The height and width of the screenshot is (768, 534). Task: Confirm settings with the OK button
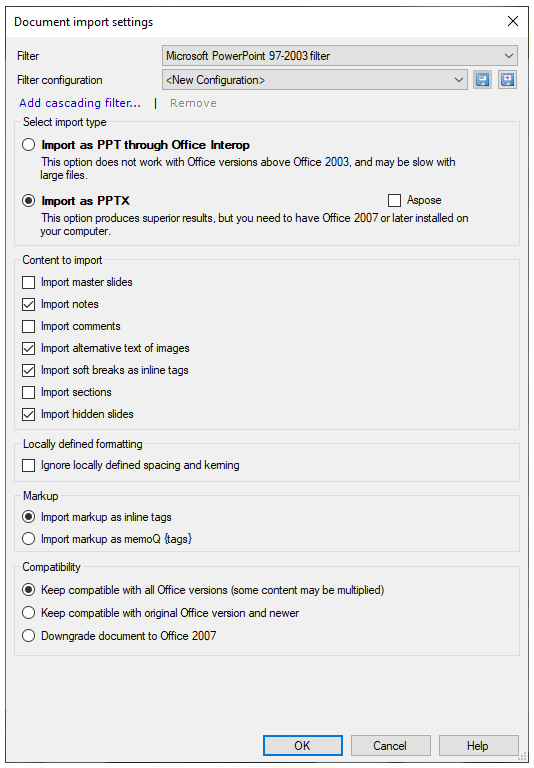[303, 745]
